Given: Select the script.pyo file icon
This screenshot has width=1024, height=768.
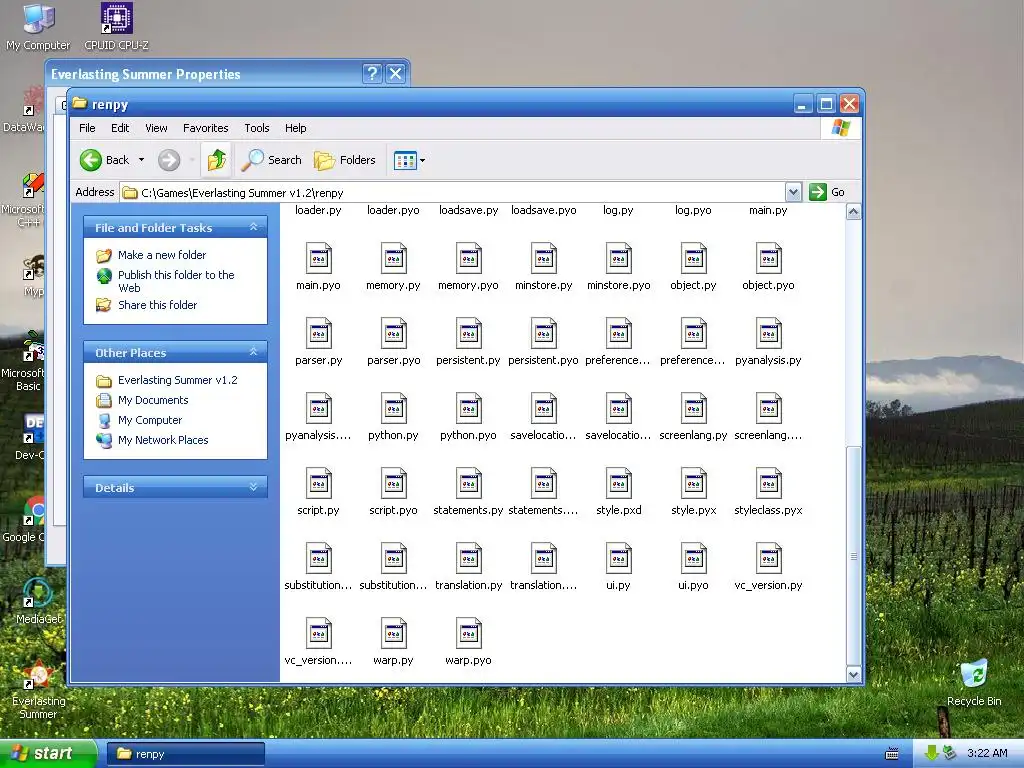Looking at the screenshot, I should (394, 483).
